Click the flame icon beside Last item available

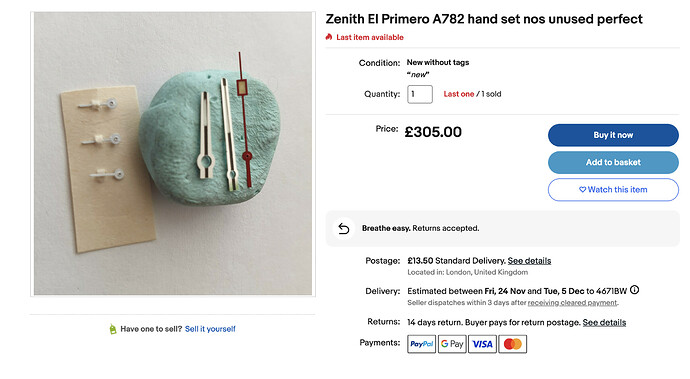329,37
